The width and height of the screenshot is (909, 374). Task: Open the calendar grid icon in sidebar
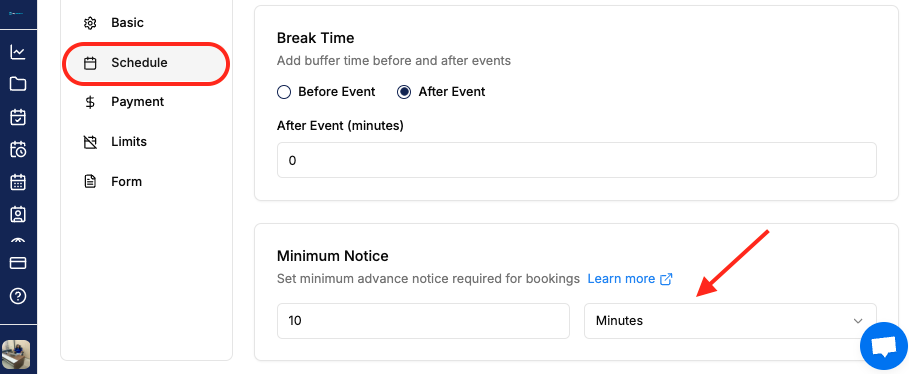(18, 182)
